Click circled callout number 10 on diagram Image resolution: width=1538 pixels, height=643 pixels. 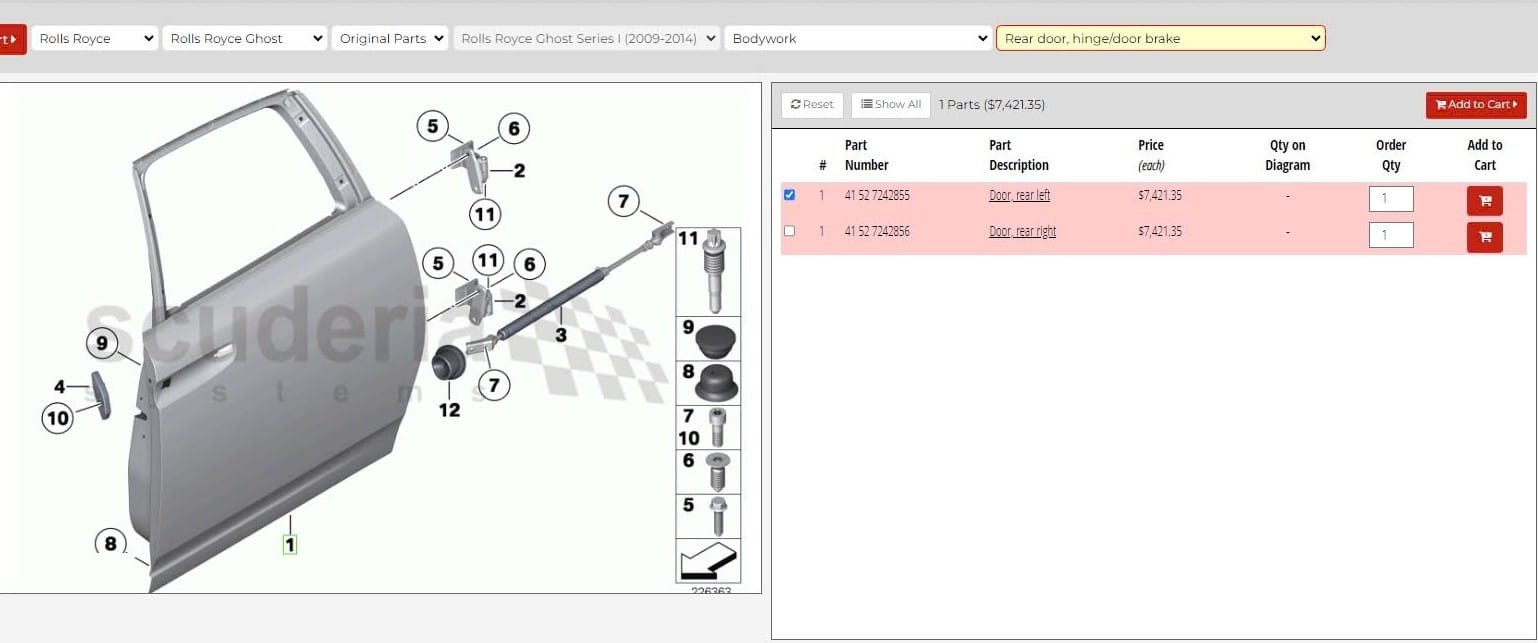click(58, 418)
